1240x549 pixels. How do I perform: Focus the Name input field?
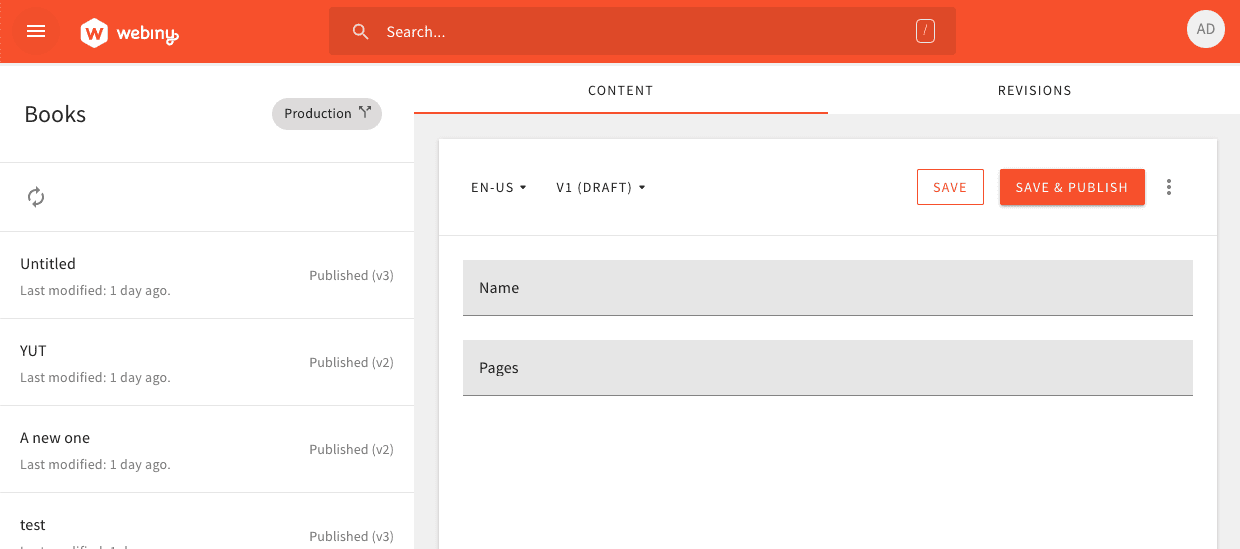coord(827,288)
